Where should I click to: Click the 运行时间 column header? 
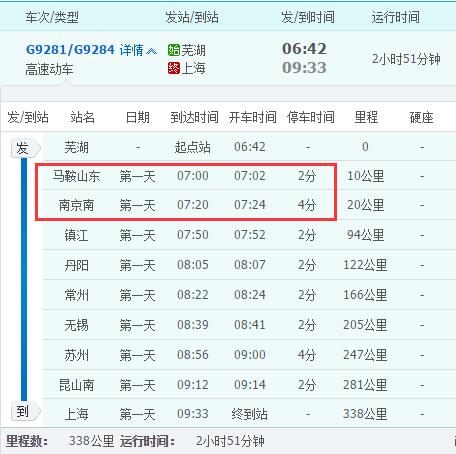pyautogui.click(x=396, y=17)
